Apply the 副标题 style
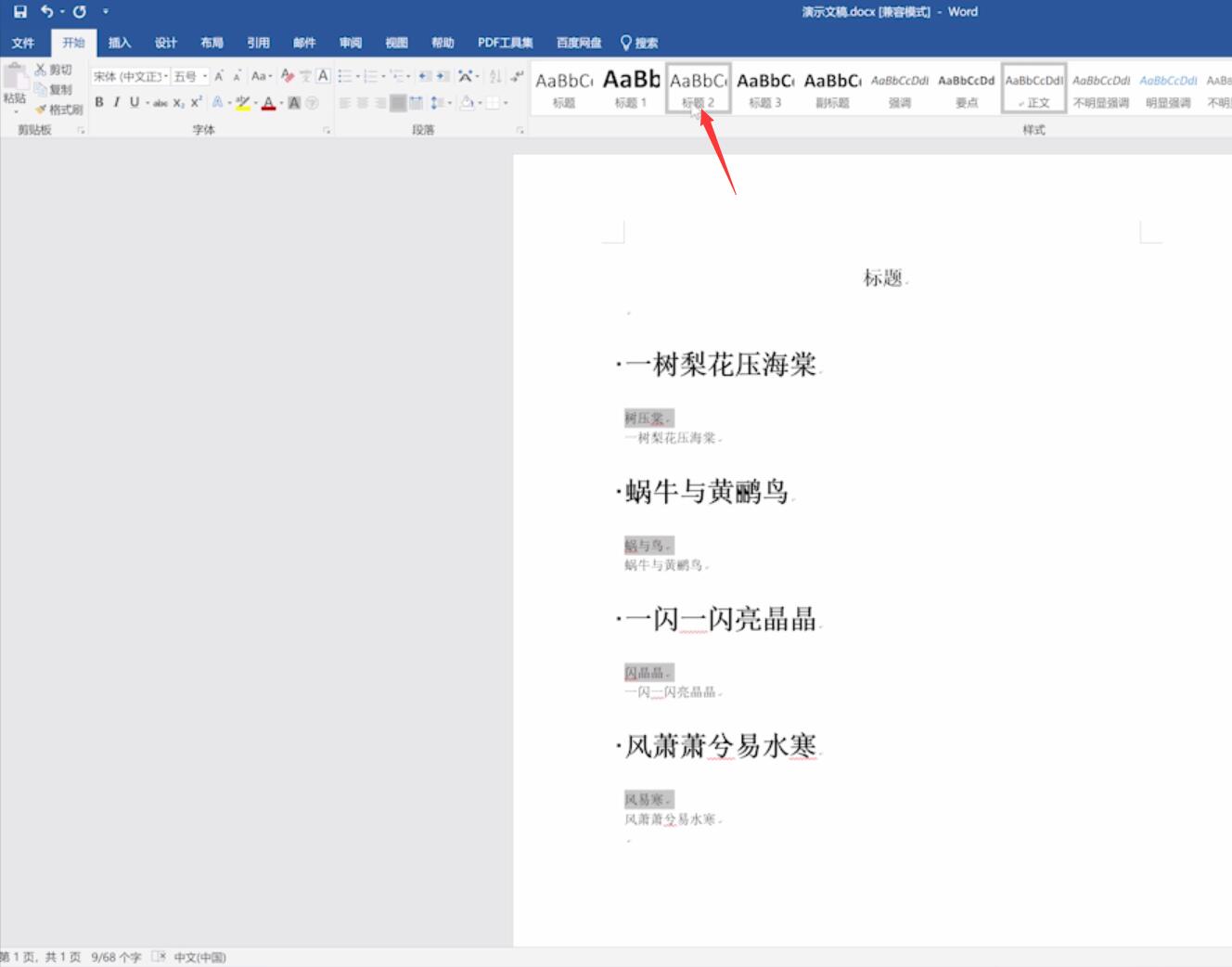The width and height of the screenshot is (1232, 967). pos(832,89)
